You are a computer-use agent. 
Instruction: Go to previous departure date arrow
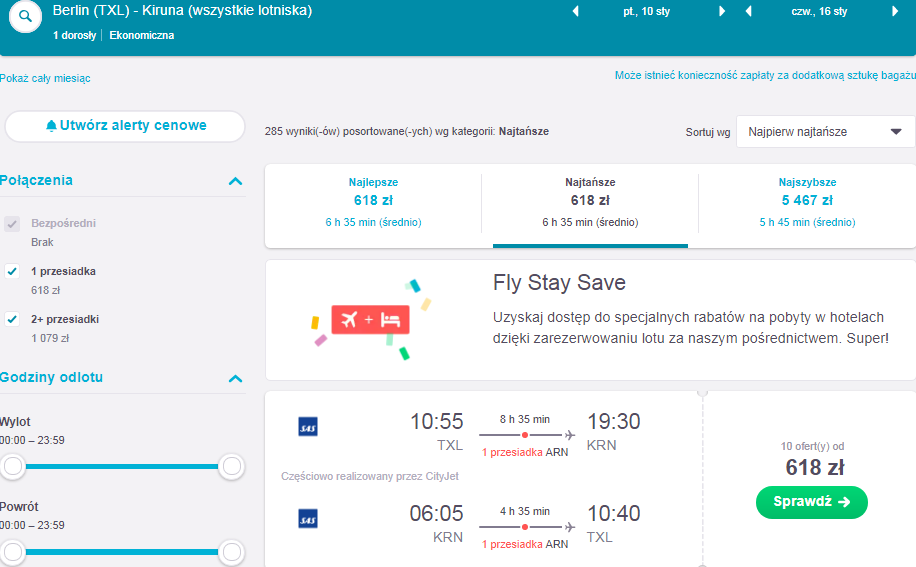tap(575, 11)
